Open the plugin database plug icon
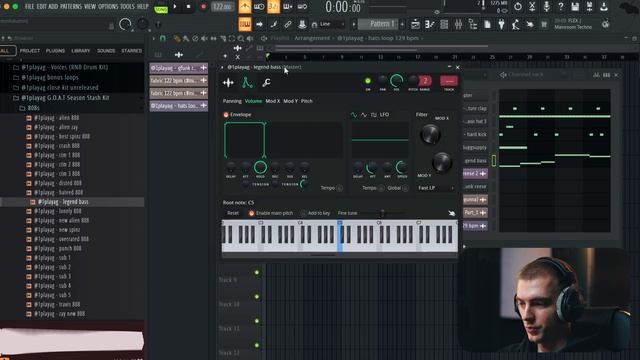 coord(501,24)
